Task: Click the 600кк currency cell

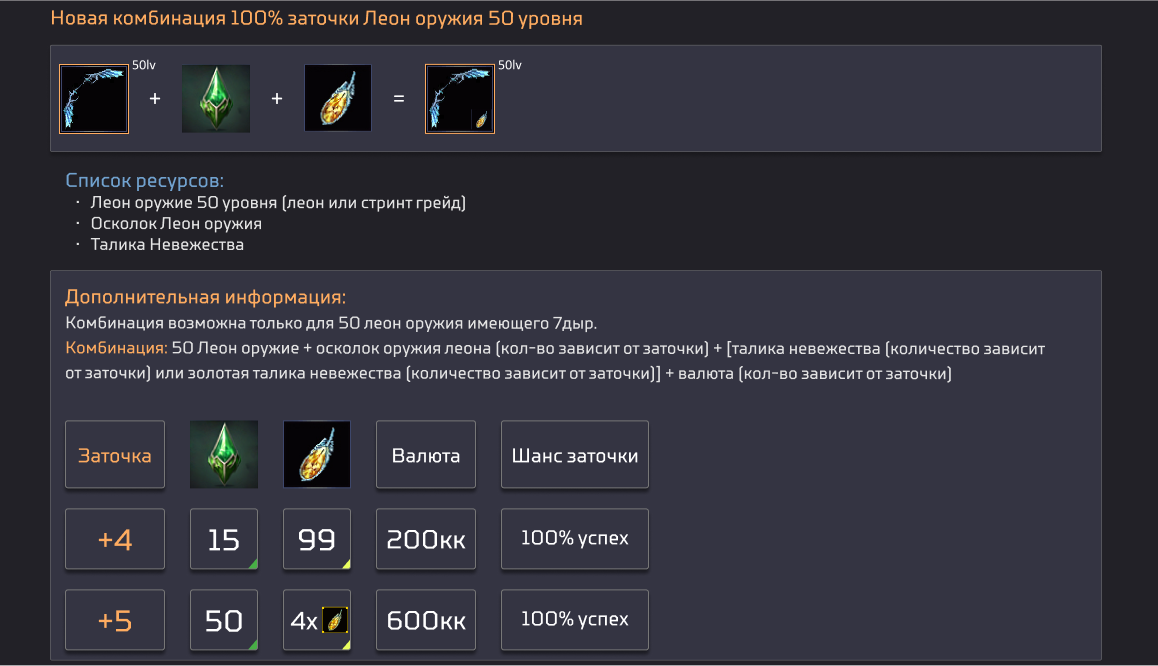Action: tap(426, 620)
